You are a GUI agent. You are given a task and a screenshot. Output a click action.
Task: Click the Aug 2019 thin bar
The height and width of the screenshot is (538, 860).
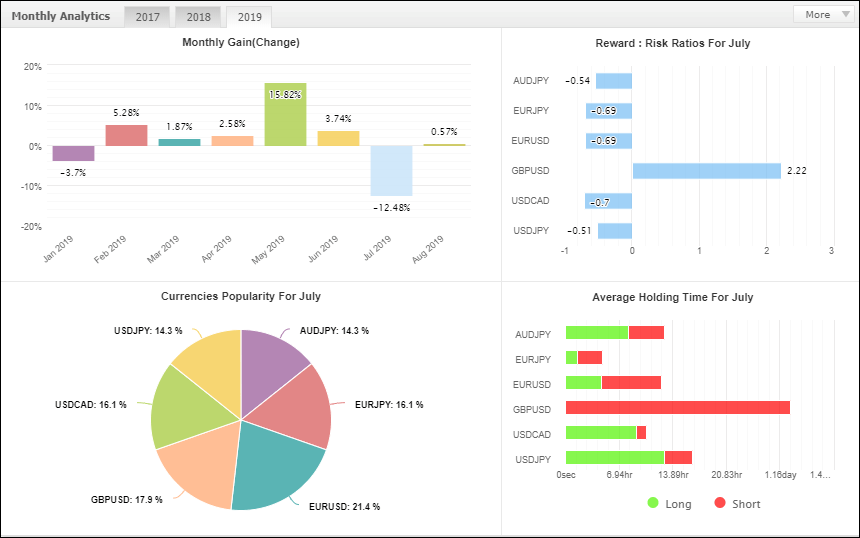(444, 145)
